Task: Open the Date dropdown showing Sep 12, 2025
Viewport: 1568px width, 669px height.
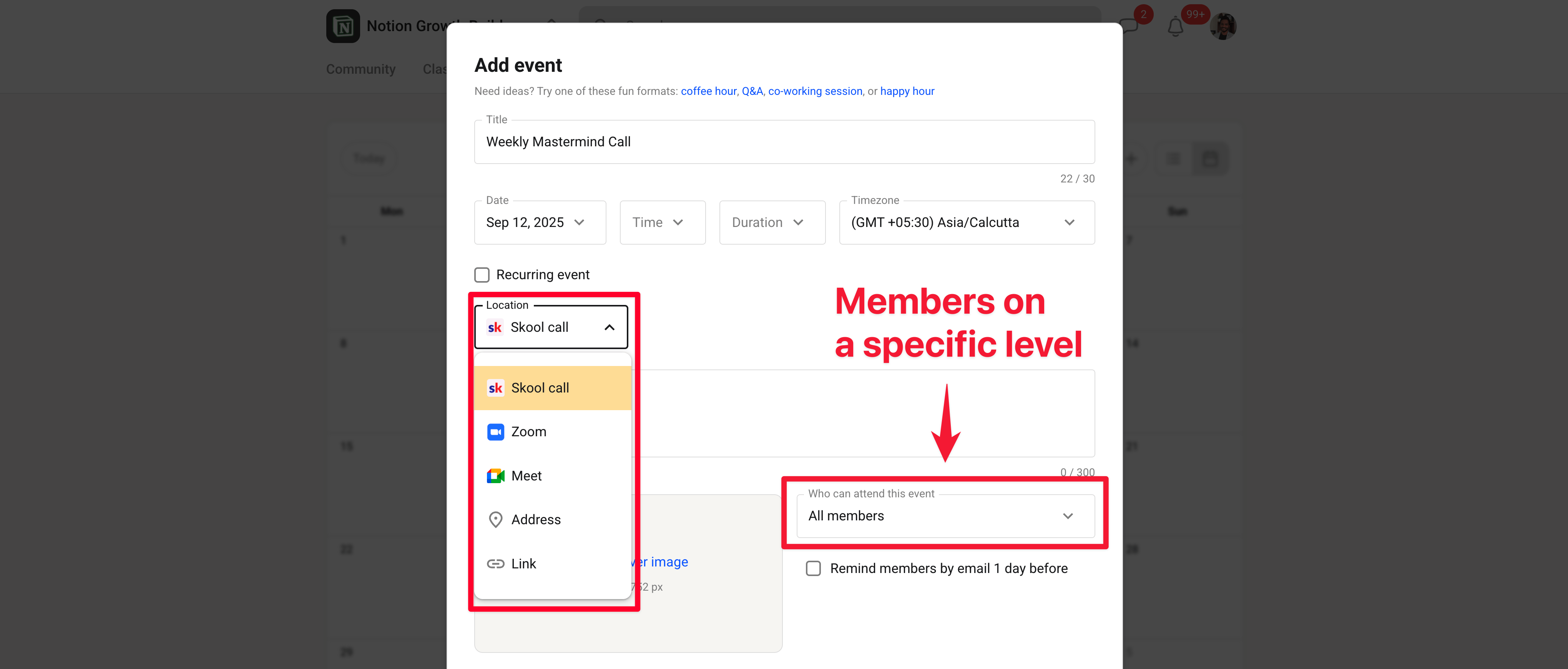Action: pos(539,223)
